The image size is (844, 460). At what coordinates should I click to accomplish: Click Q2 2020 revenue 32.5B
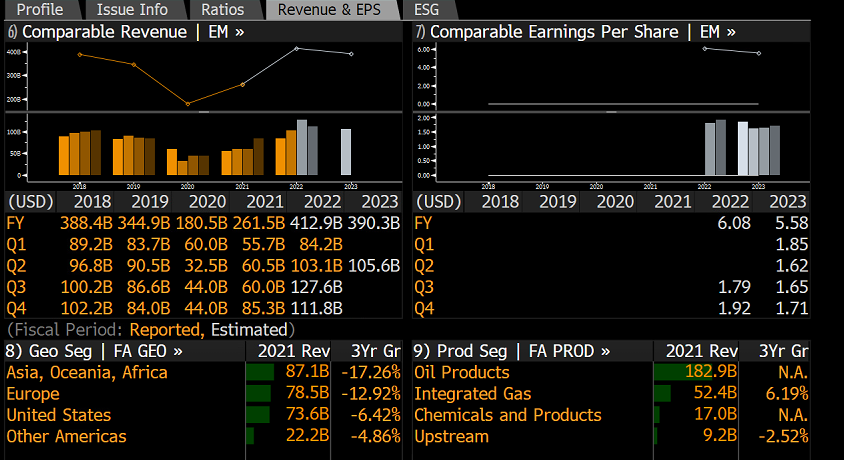pyautogui.click(x=206, y=266)
